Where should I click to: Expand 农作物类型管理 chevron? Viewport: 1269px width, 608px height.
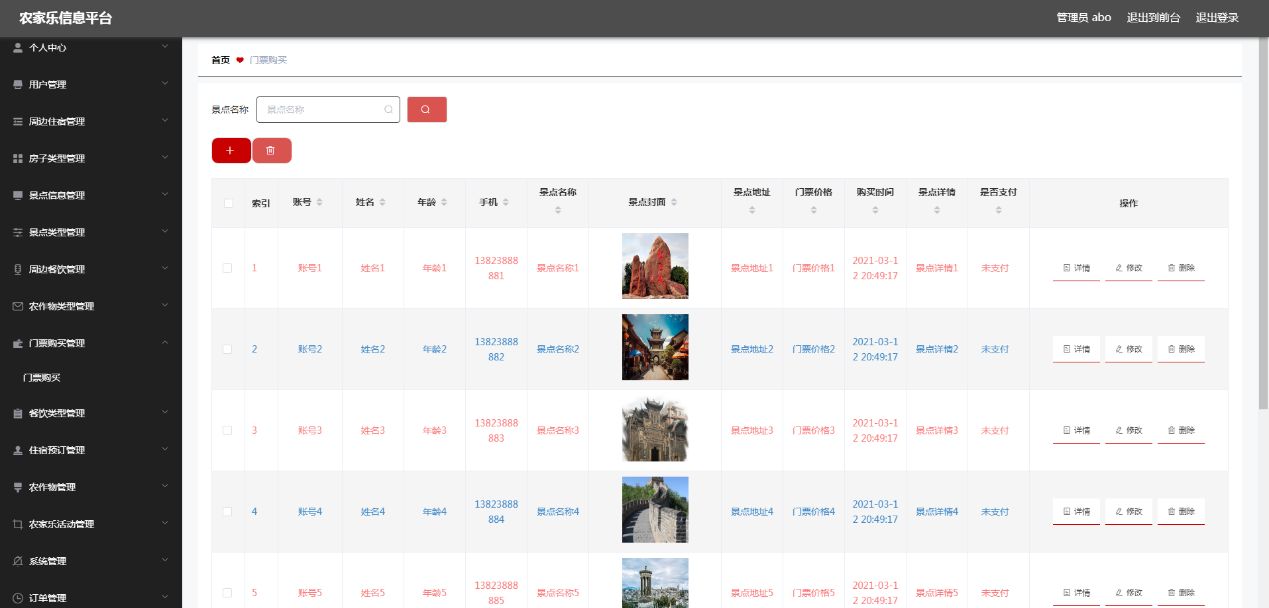[165, 305]
